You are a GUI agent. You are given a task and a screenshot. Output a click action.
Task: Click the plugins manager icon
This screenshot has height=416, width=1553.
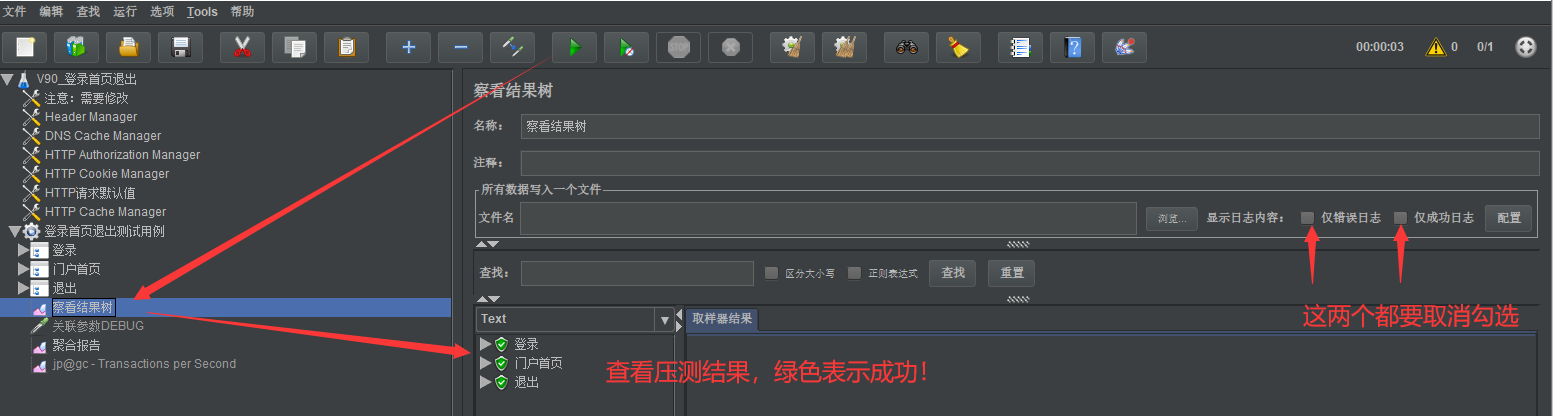[x=1124, y=47]
